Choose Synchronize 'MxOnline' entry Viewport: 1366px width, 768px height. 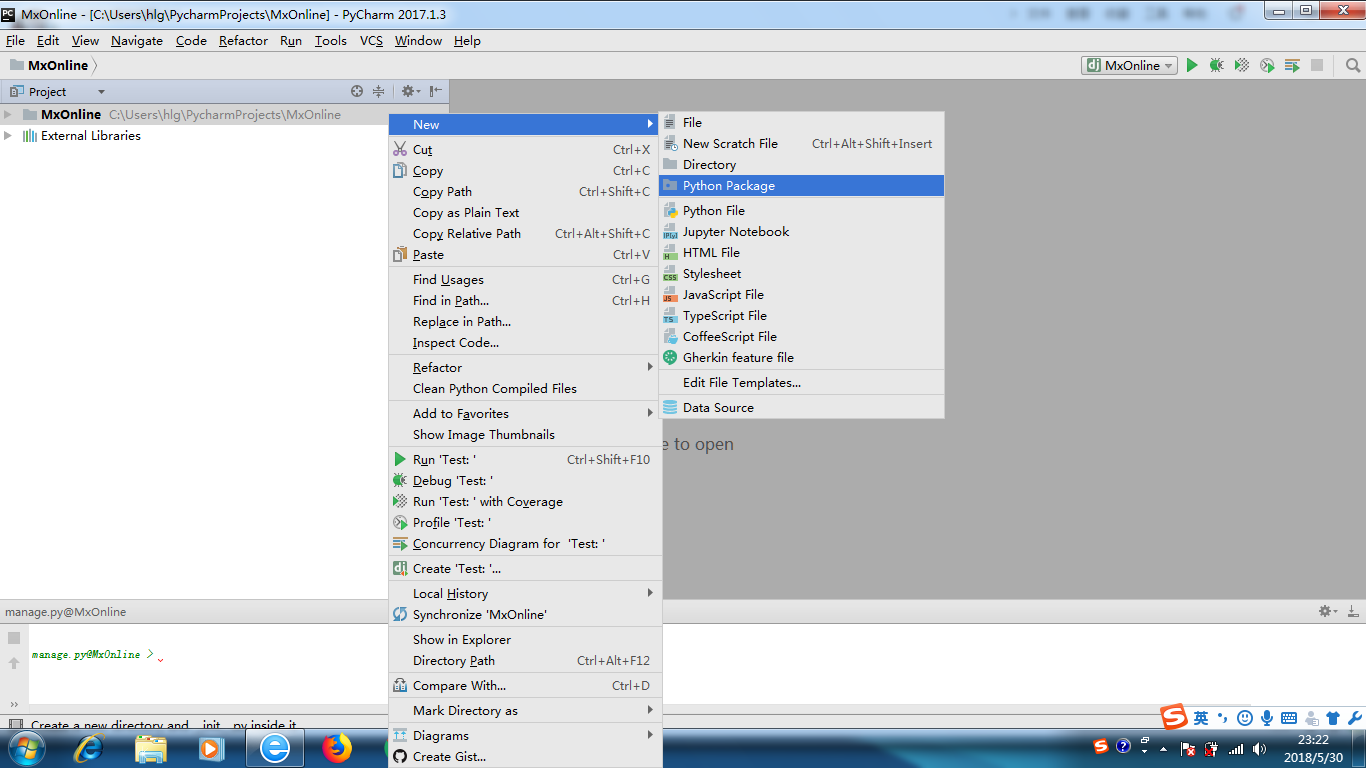(525, 614)
